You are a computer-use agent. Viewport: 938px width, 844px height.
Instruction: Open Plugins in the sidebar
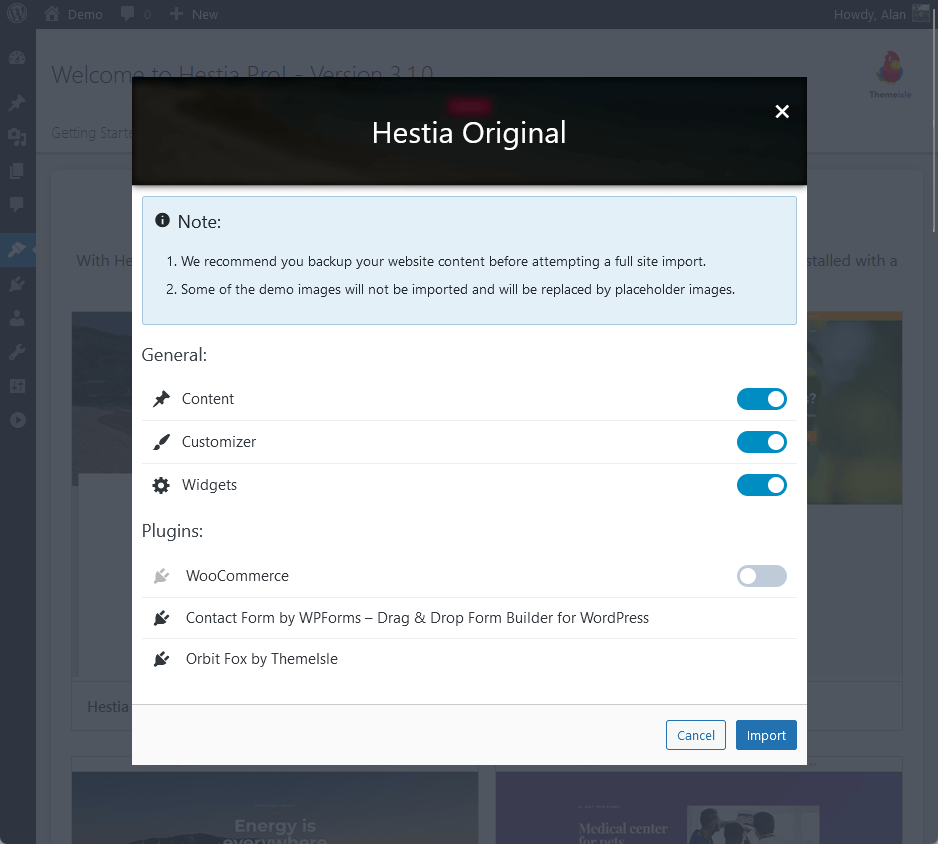point(17,284)
